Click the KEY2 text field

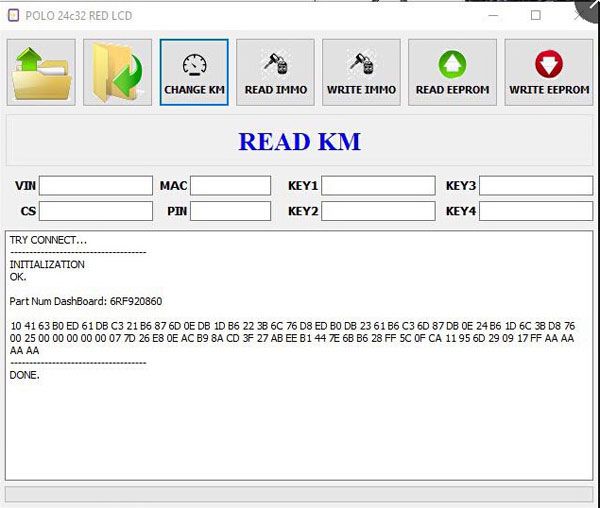(x=378, y=211)
